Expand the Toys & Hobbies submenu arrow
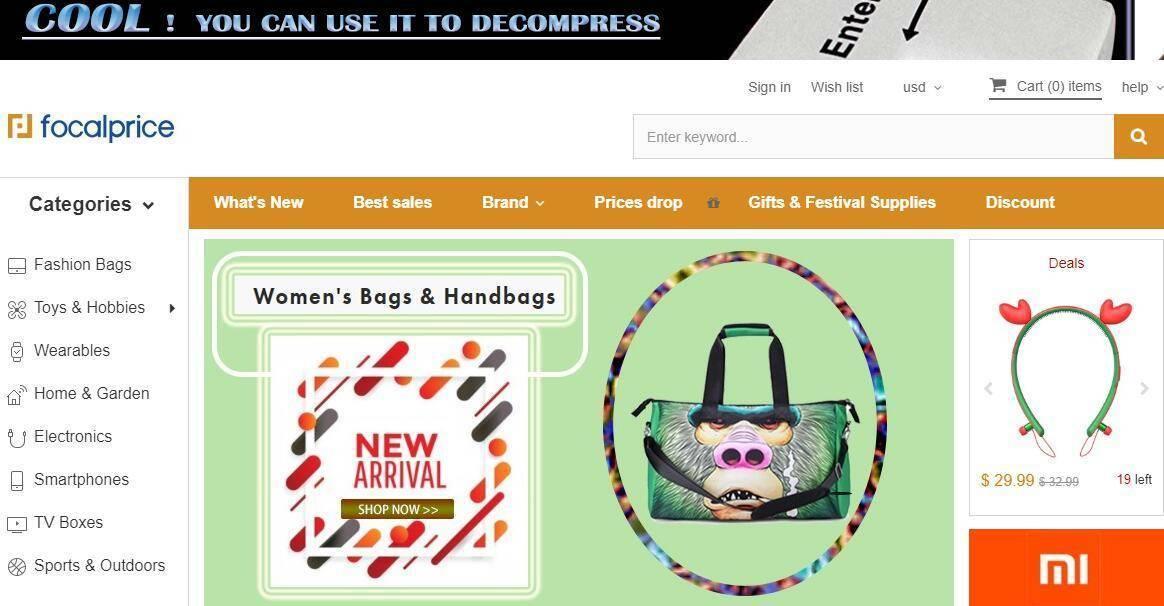The height and width of the screenshot is (606, 1164). [x=172, y=308]
